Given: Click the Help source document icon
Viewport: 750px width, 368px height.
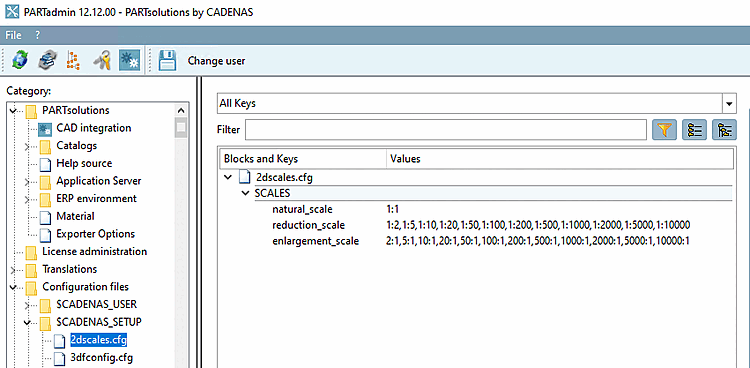Looking at the screenshot, I should click(45, 164).
